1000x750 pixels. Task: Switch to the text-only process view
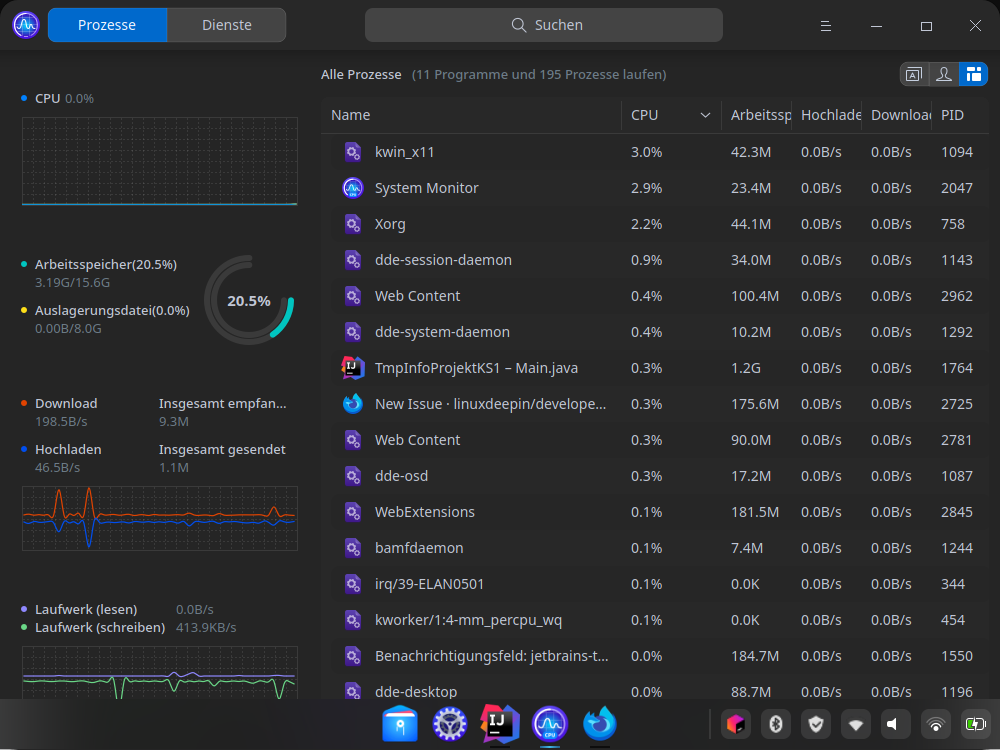click(x=913, y=74)
